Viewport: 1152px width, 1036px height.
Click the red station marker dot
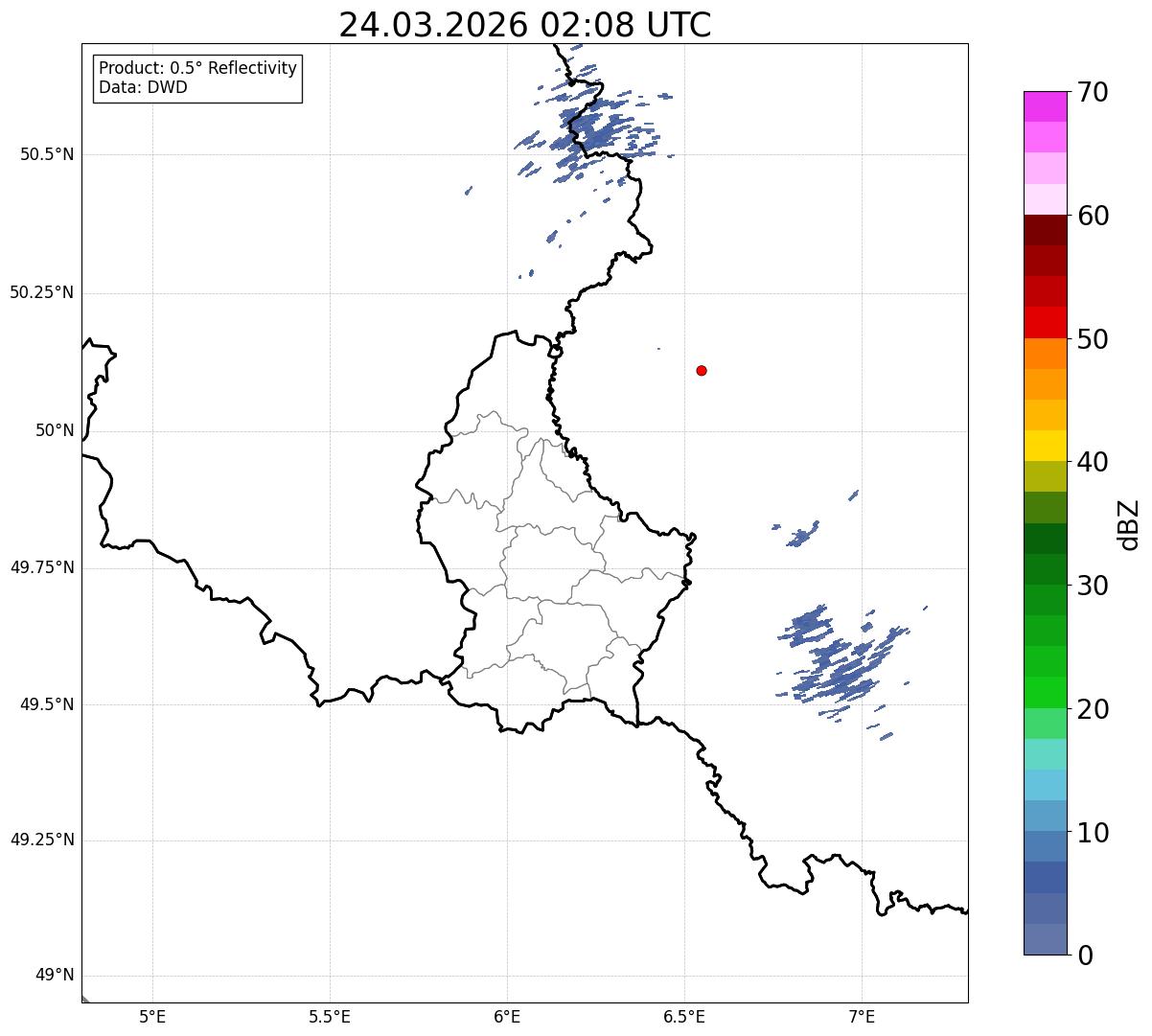[x=702, y=370]
